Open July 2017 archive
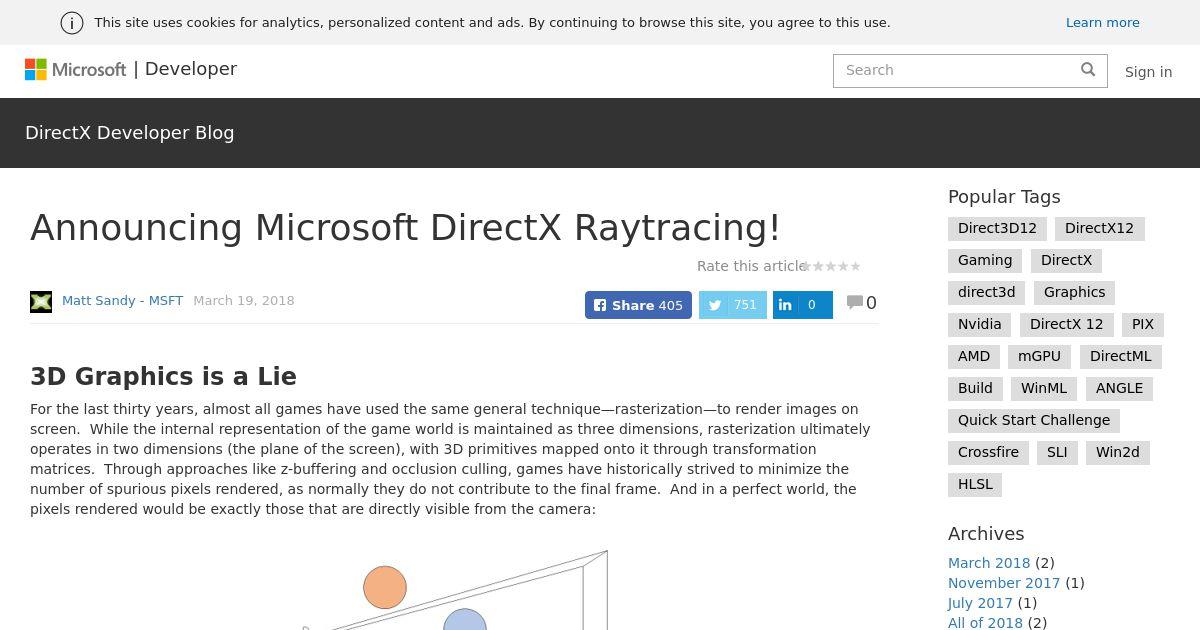 980,603
